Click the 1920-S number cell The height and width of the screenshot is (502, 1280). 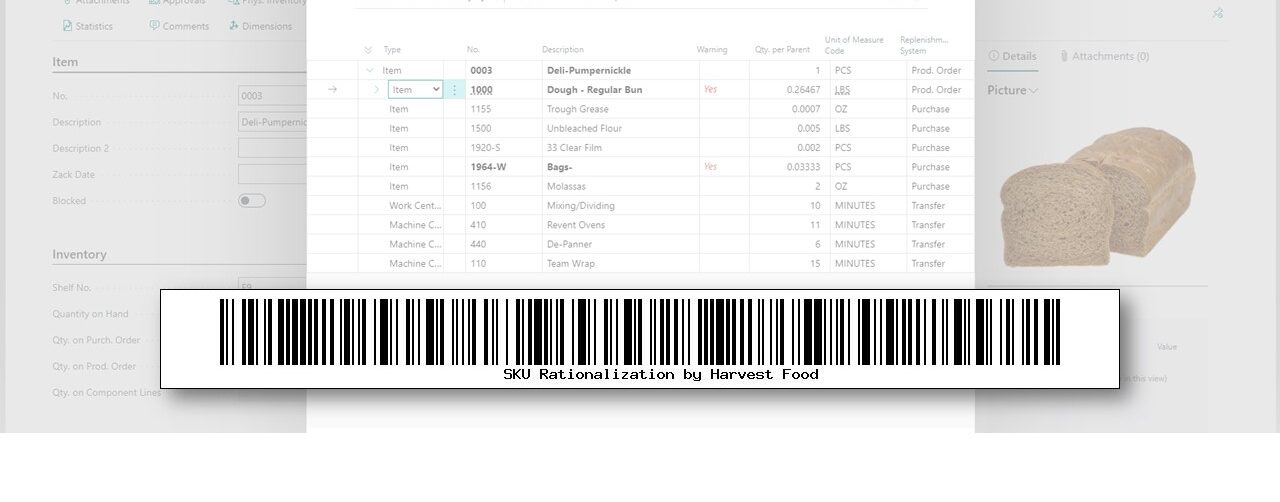(504, 148)
